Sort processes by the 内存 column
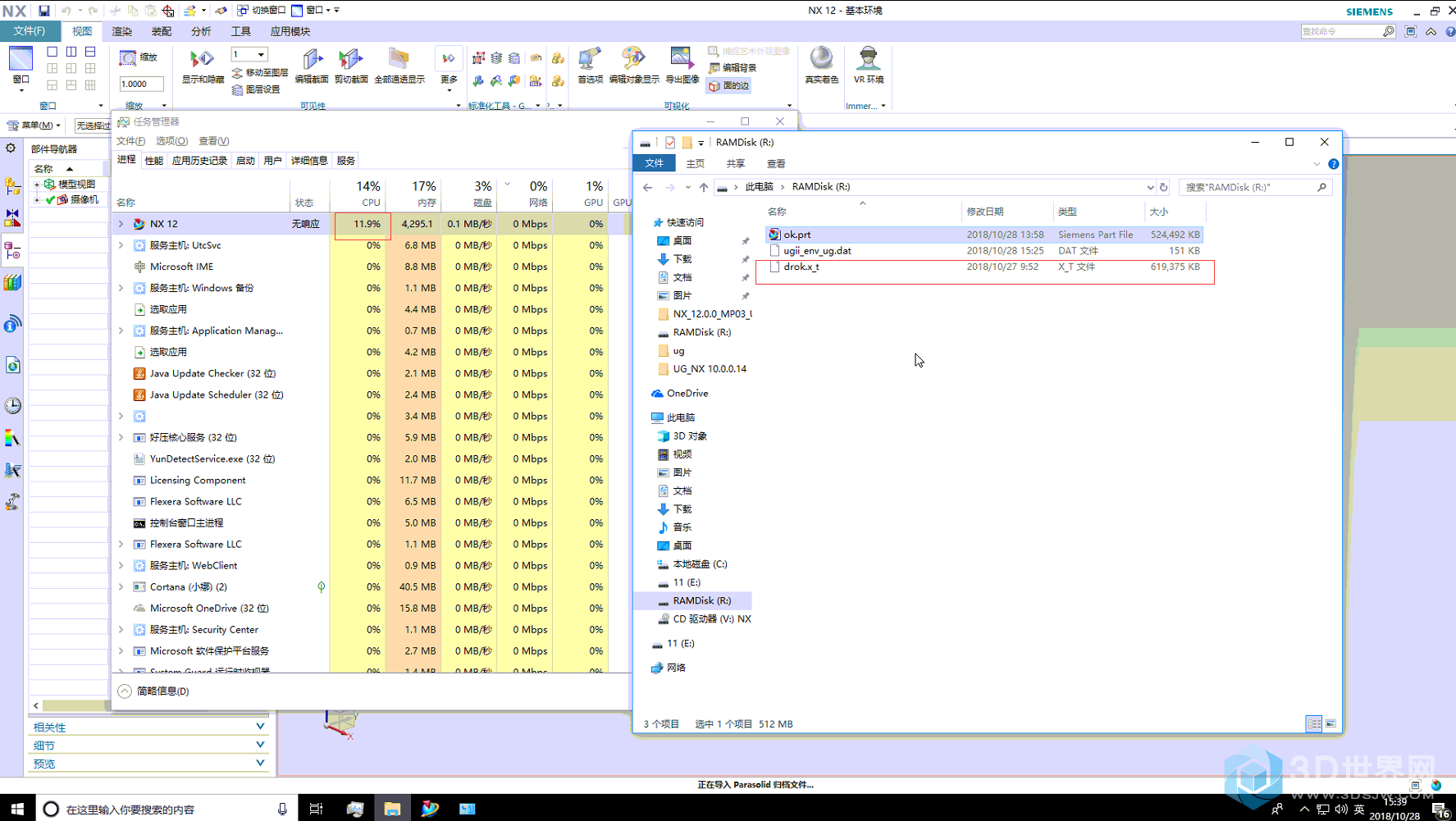 413,194
